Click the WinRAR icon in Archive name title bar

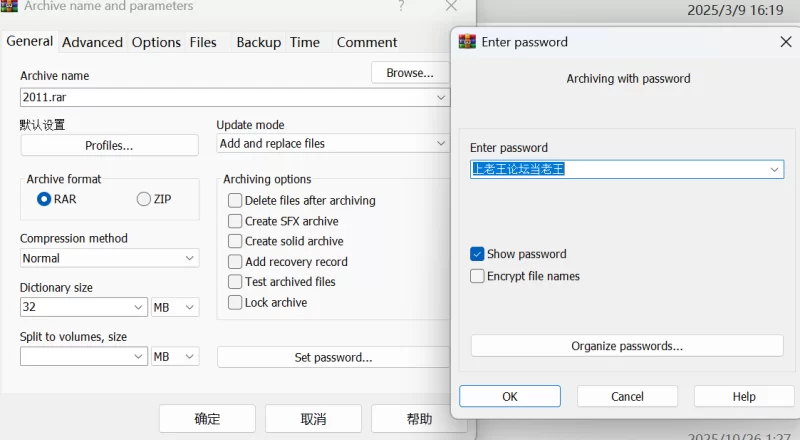9,6
